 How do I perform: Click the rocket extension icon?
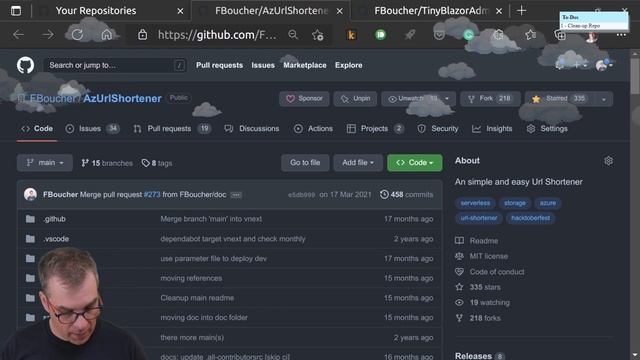(410, 35)
